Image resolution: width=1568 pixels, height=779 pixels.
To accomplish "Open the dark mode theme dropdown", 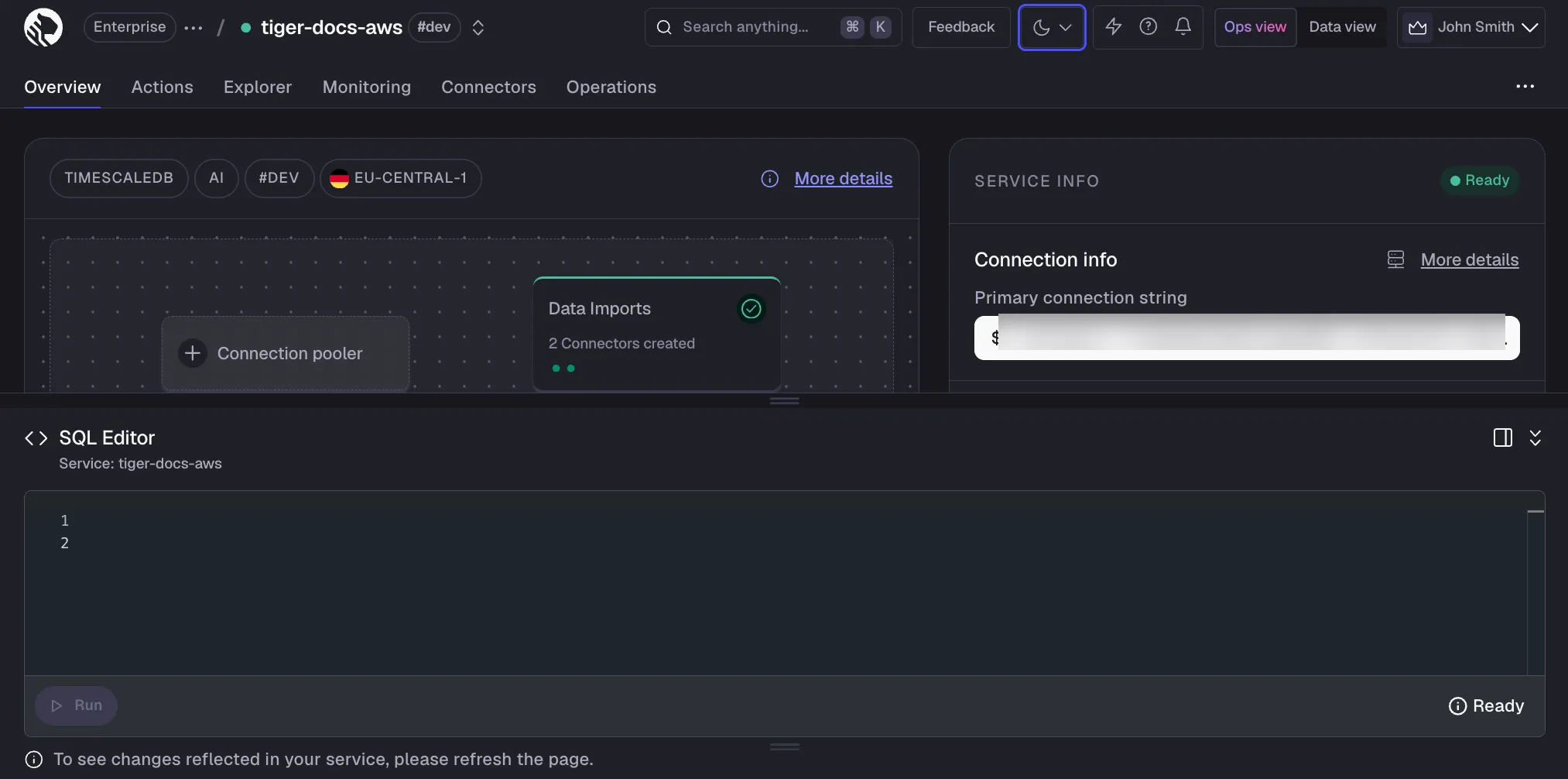I will point(1052,27).
